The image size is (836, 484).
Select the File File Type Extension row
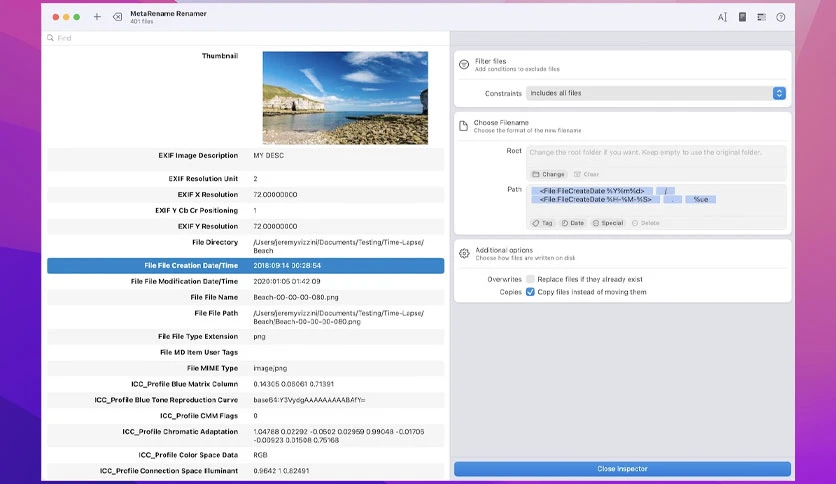tap(245, 336)
